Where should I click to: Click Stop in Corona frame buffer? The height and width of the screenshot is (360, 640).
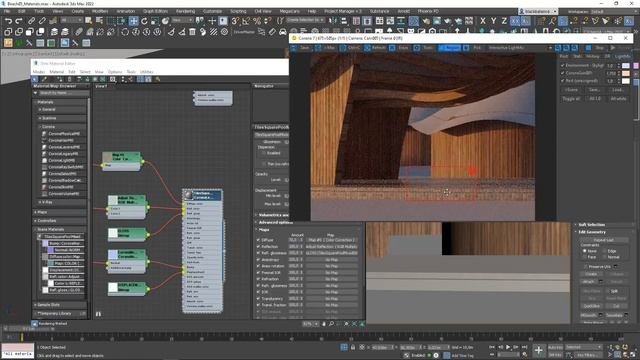[595, 48]
